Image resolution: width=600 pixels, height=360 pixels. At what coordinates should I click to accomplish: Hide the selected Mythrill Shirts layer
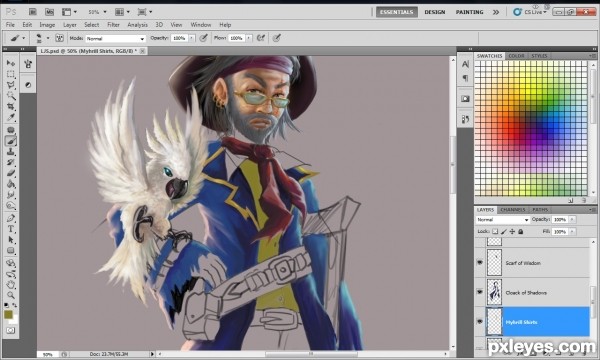pyautogui.click(x=480, y=322)
